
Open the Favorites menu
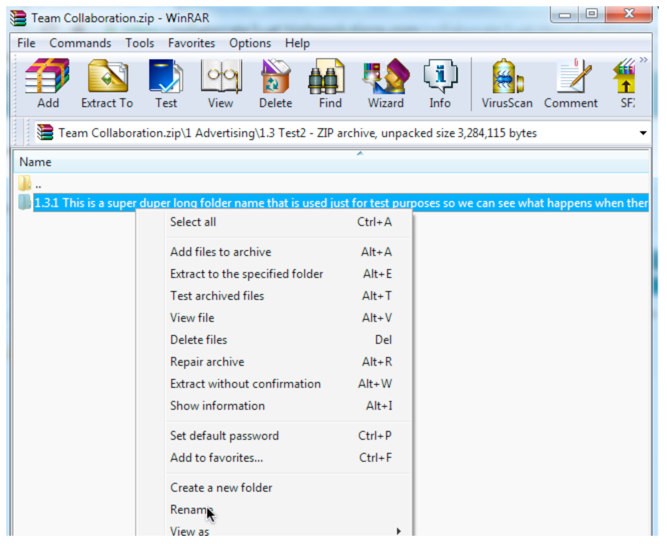191,43
